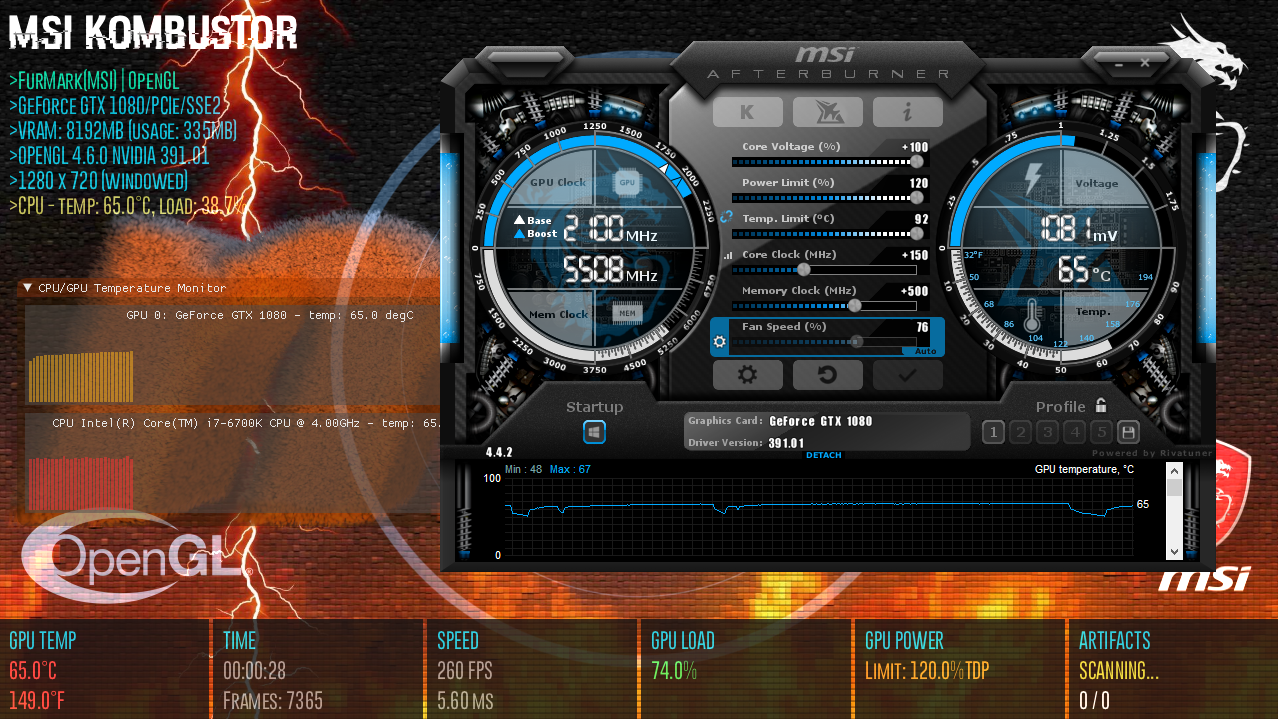Click the GPU temperature graph in Afterburner
The image size is (1278, 719).
click(819, 516)
